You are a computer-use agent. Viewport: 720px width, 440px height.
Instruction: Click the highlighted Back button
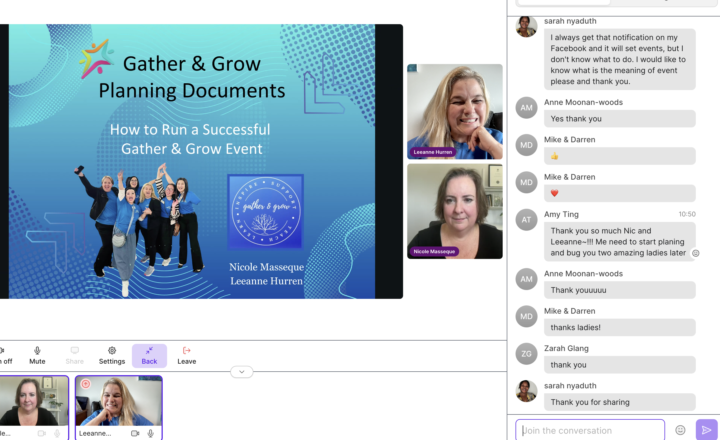(x=149, y=355)
